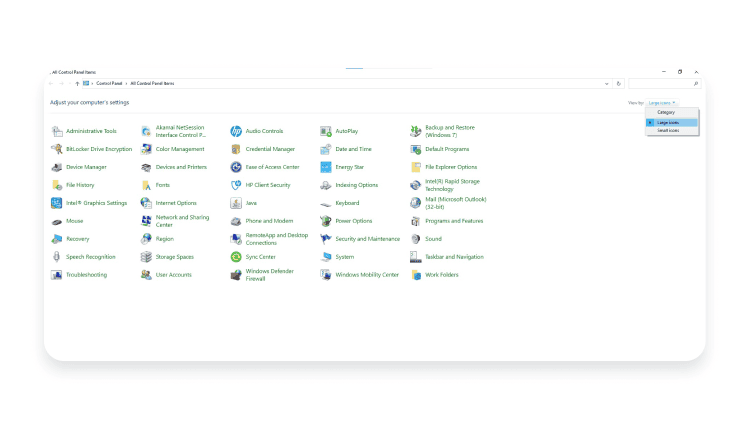Click All Control Panel Items breadcrumb
The image size is (750, 428).
[152, 83]
